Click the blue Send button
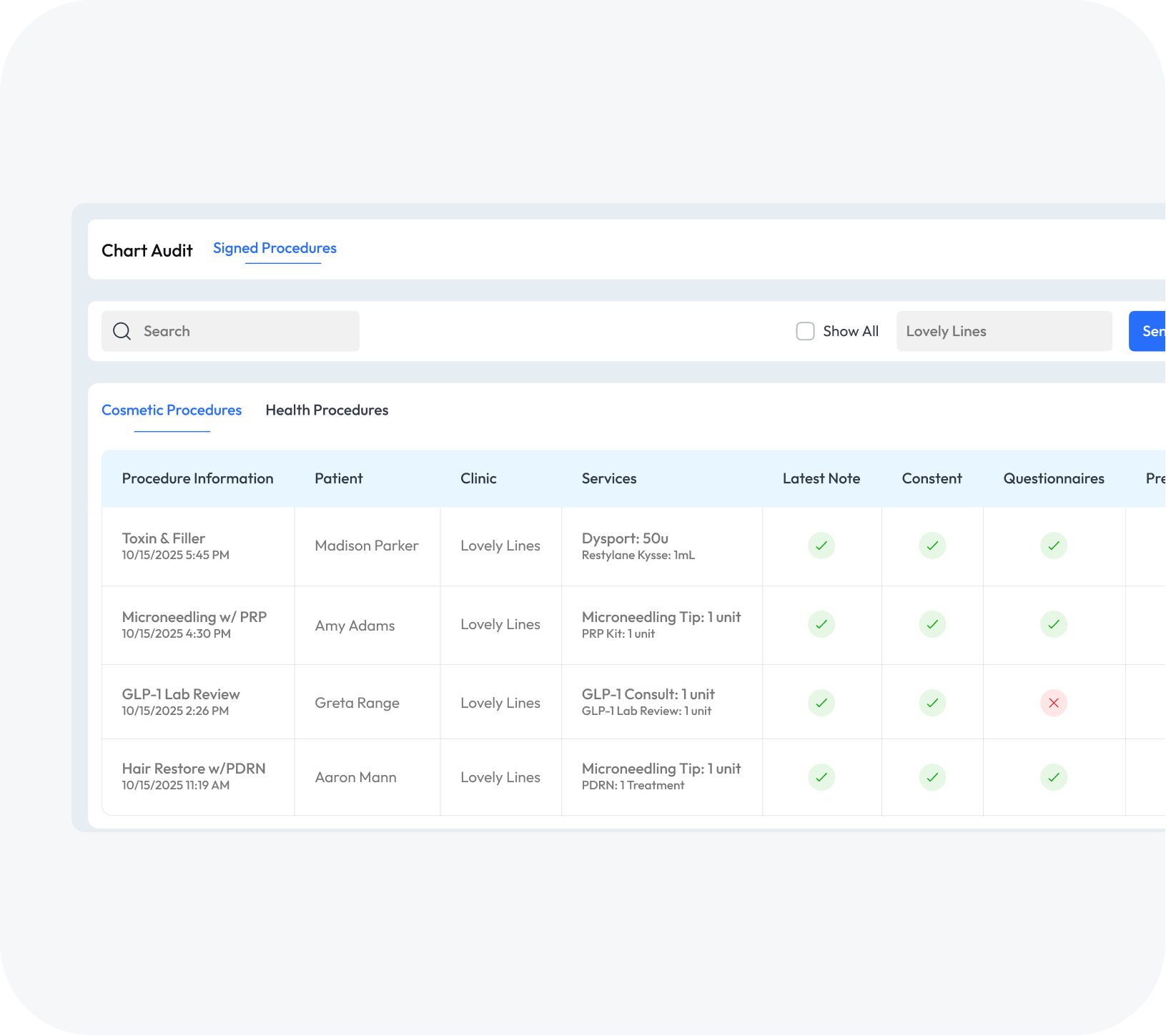Viewport: 1166px width, 1036px height. 1148,331
